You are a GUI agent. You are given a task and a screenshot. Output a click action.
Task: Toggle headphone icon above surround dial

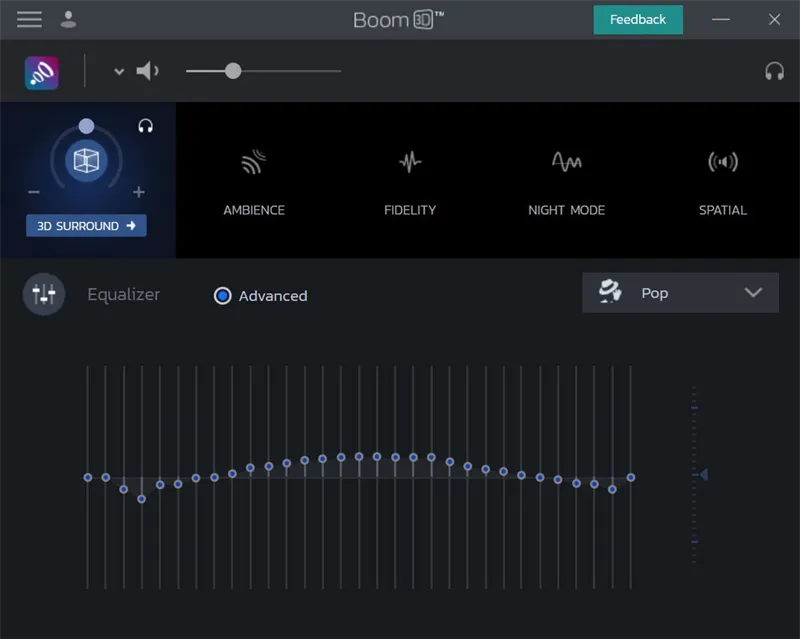point(146,126)
